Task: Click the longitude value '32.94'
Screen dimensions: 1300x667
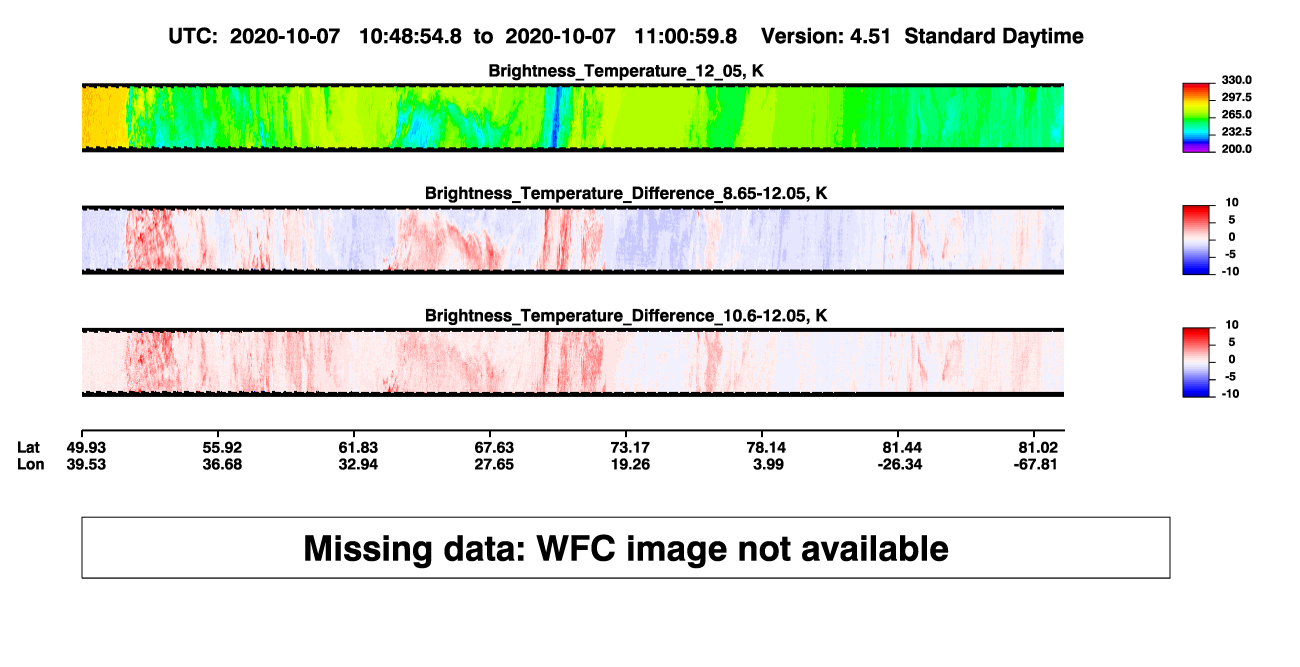Action: 358,463
